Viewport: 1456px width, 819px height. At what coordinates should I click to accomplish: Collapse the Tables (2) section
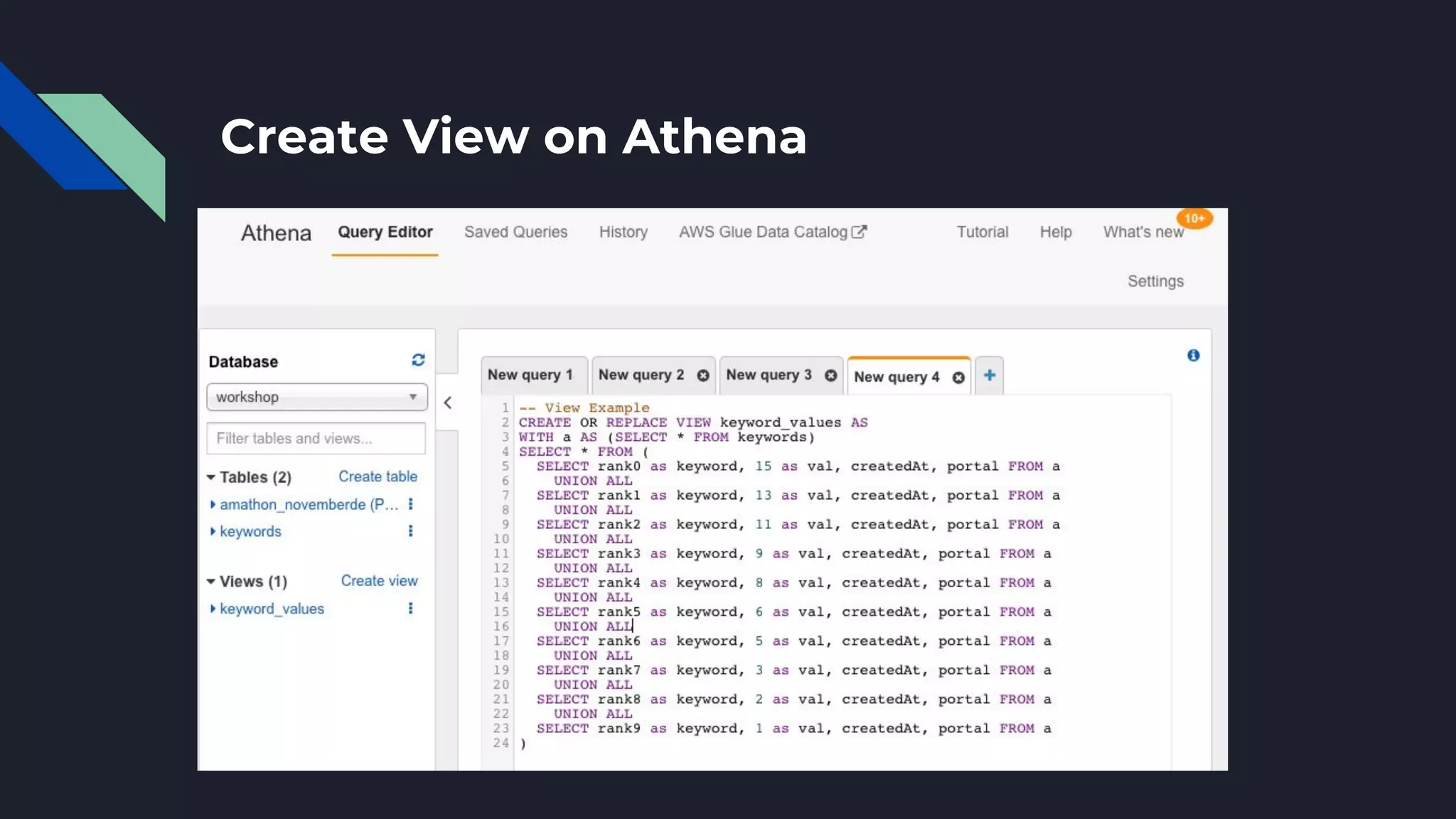[211, 477]
